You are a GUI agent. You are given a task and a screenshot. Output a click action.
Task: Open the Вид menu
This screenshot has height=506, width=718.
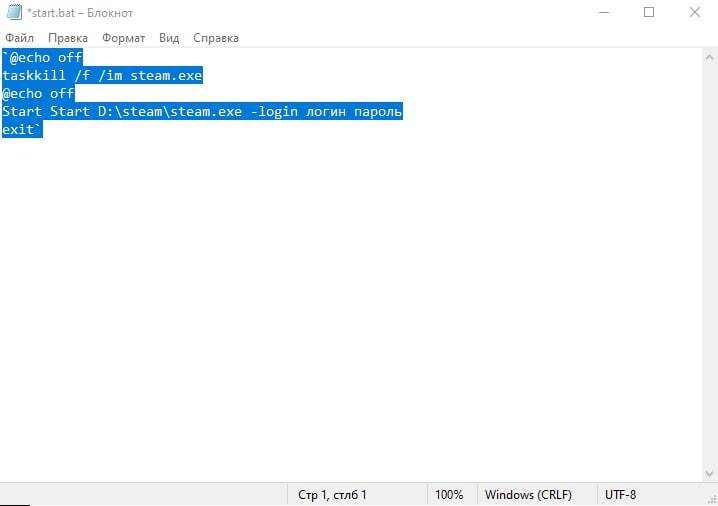pos(169,38)
